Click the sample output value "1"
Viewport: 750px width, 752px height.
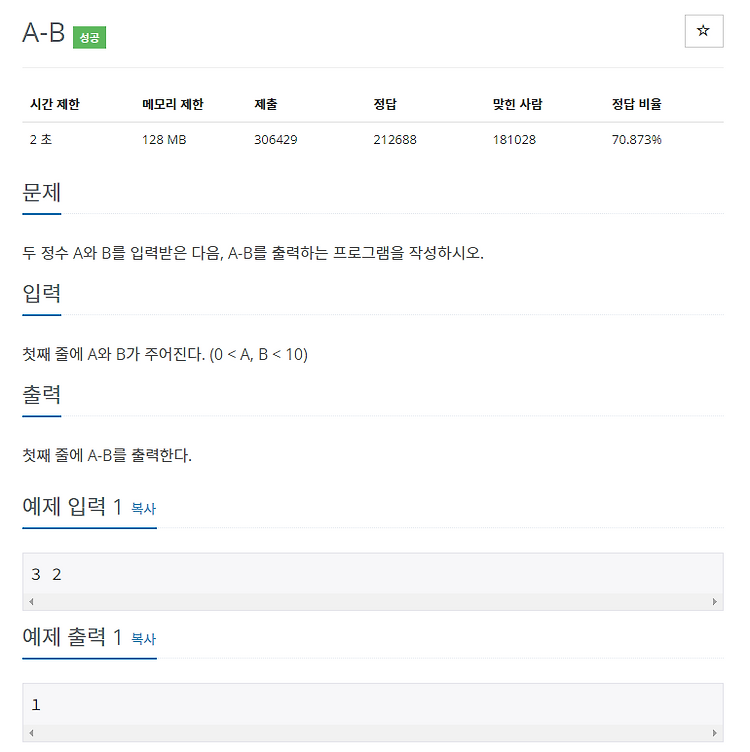36,705
